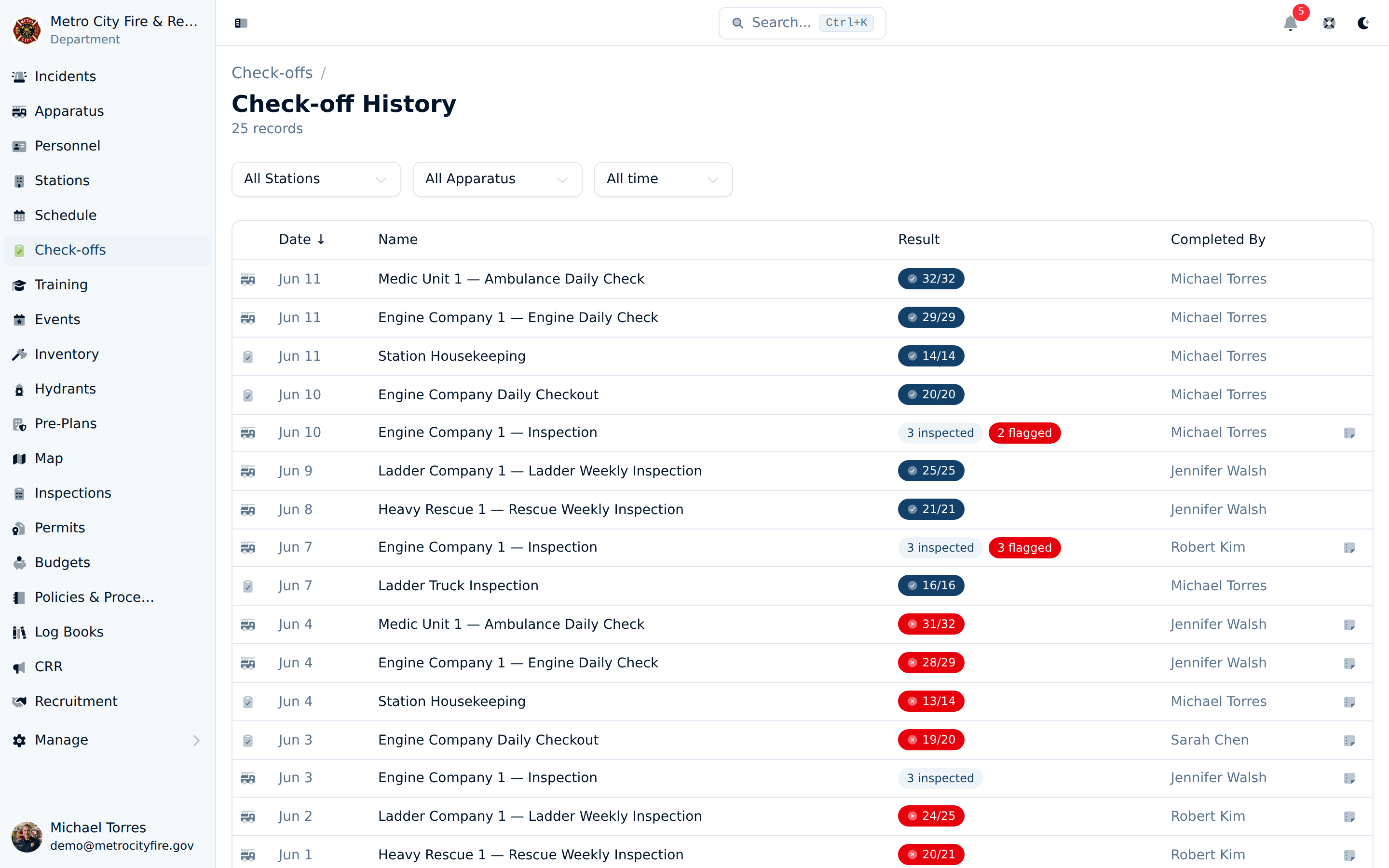Click the 2 flagged badge
1389x868 pixels.
(1024, 433)
